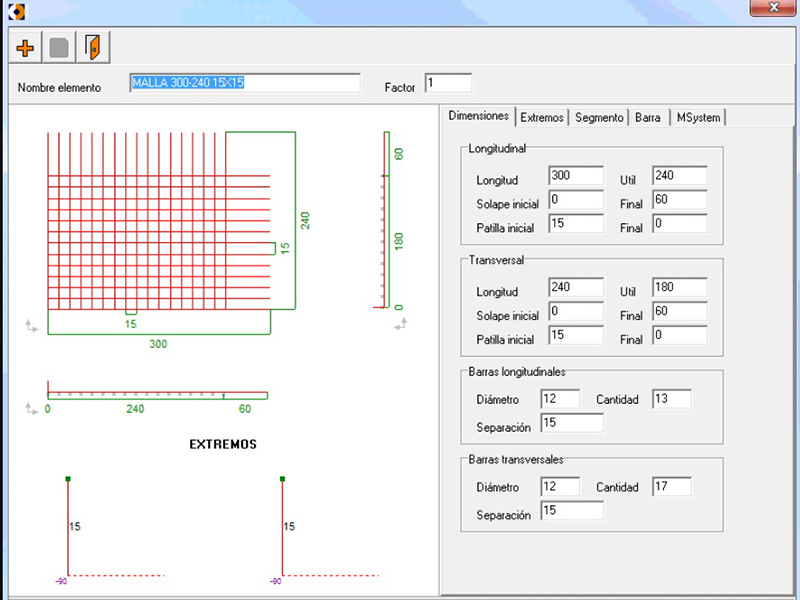The width and height of the screenshot is (800, 600).
Task: Click the gray save square toolbar icon
Action: pyautogui.click(x=59, y=48)
